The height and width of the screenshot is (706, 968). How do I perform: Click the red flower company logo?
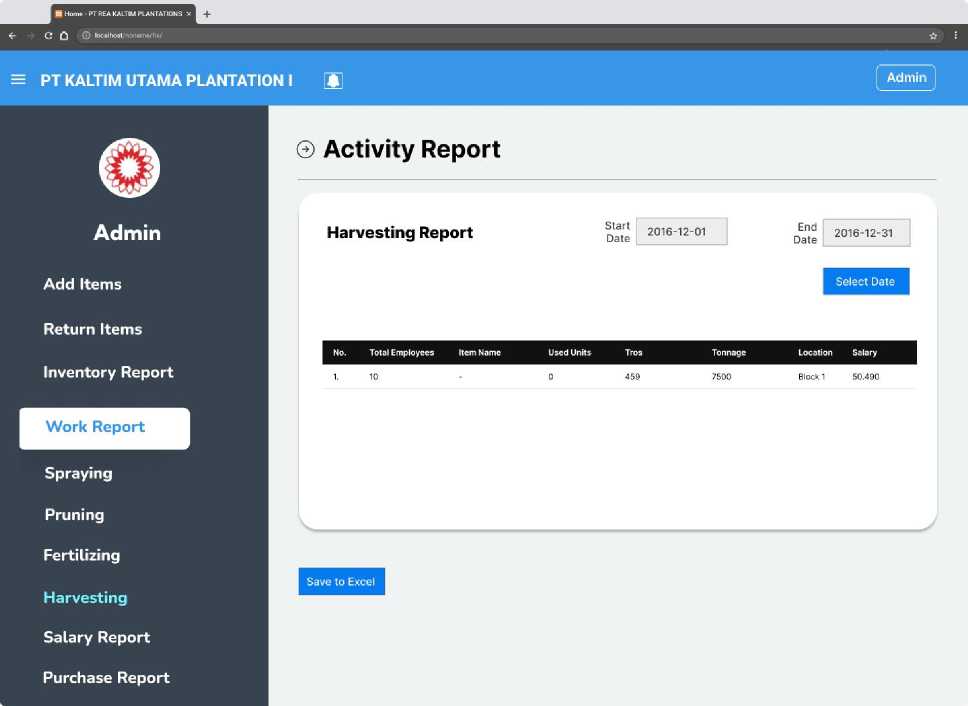pos(129,168)
